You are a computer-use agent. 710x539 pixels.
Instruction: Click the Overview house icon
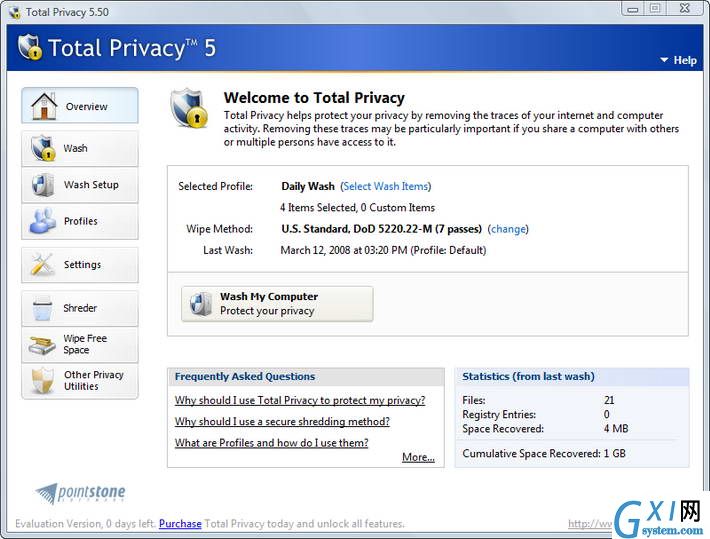click(x=44, y=106)
